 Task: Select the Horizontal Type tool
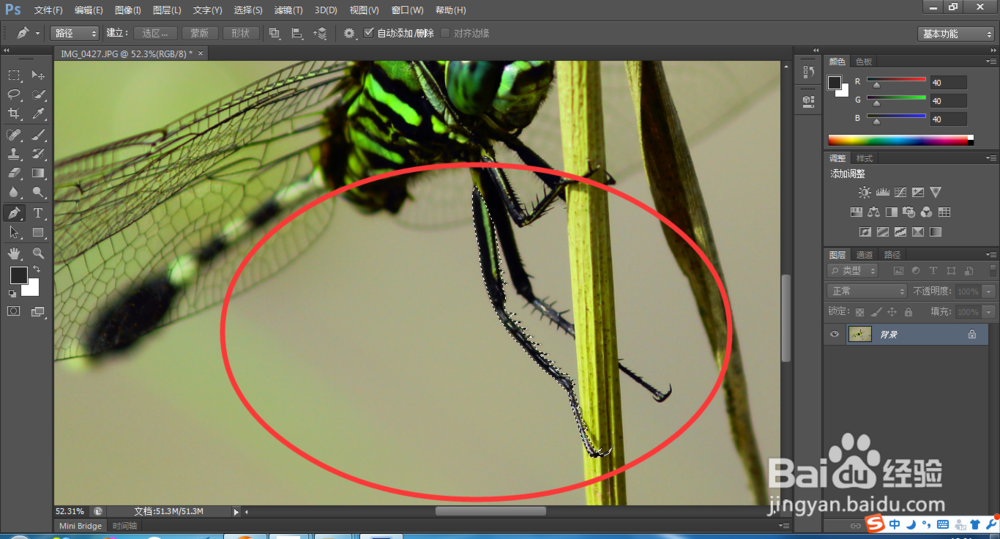pyautogui.click(x=38, y=213)
